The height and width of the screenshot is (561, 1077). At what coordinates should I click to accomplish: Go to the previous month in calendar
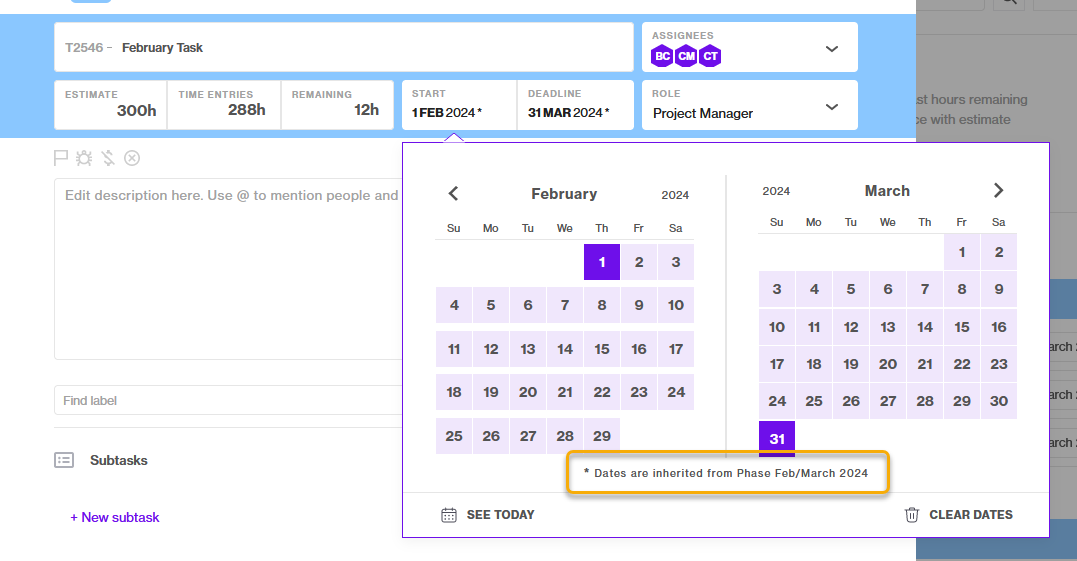[x=453, y=194]
